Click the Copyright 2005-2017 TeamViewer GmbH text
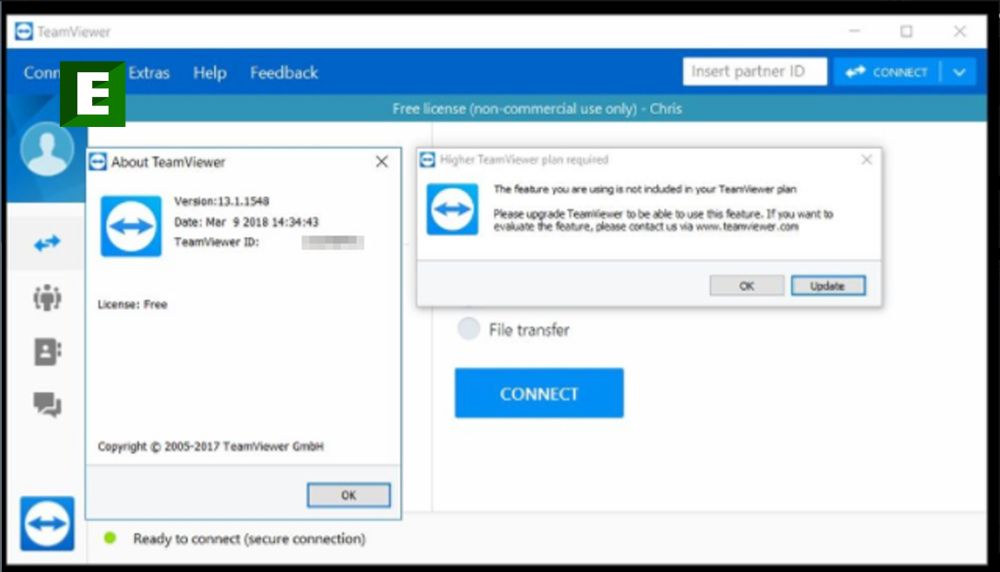This screenshot has width=1000, height=572. (x=210, y=446)
